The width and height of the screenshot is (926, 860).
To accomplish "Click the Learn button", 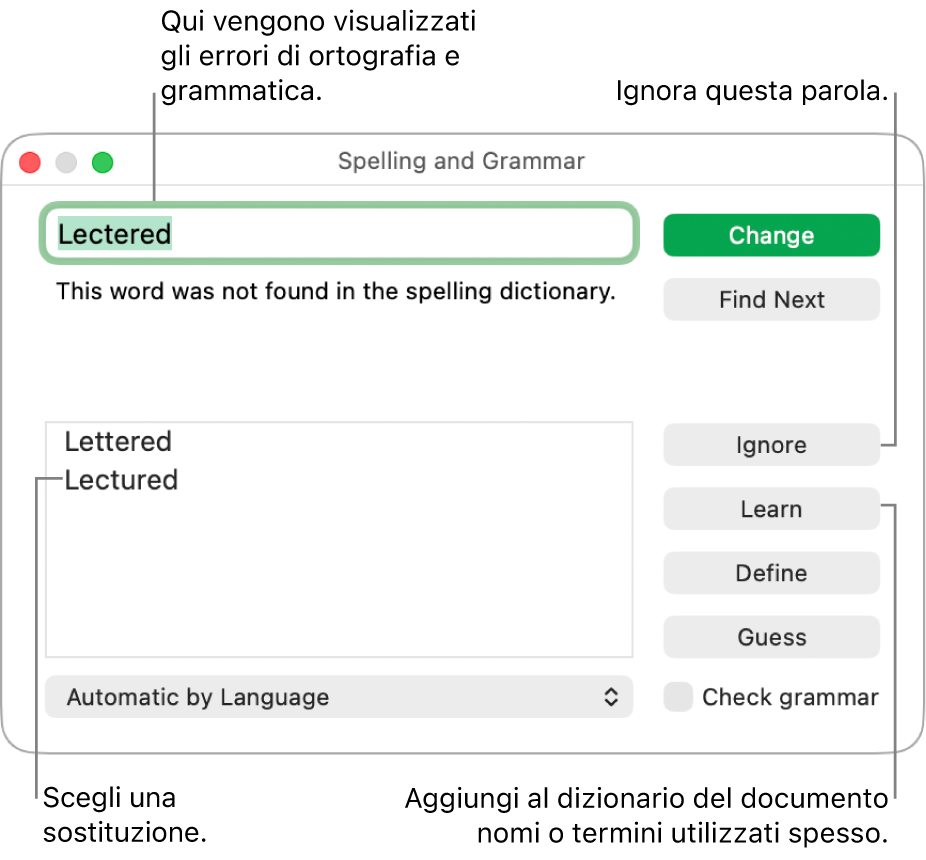I will point(771,509).
